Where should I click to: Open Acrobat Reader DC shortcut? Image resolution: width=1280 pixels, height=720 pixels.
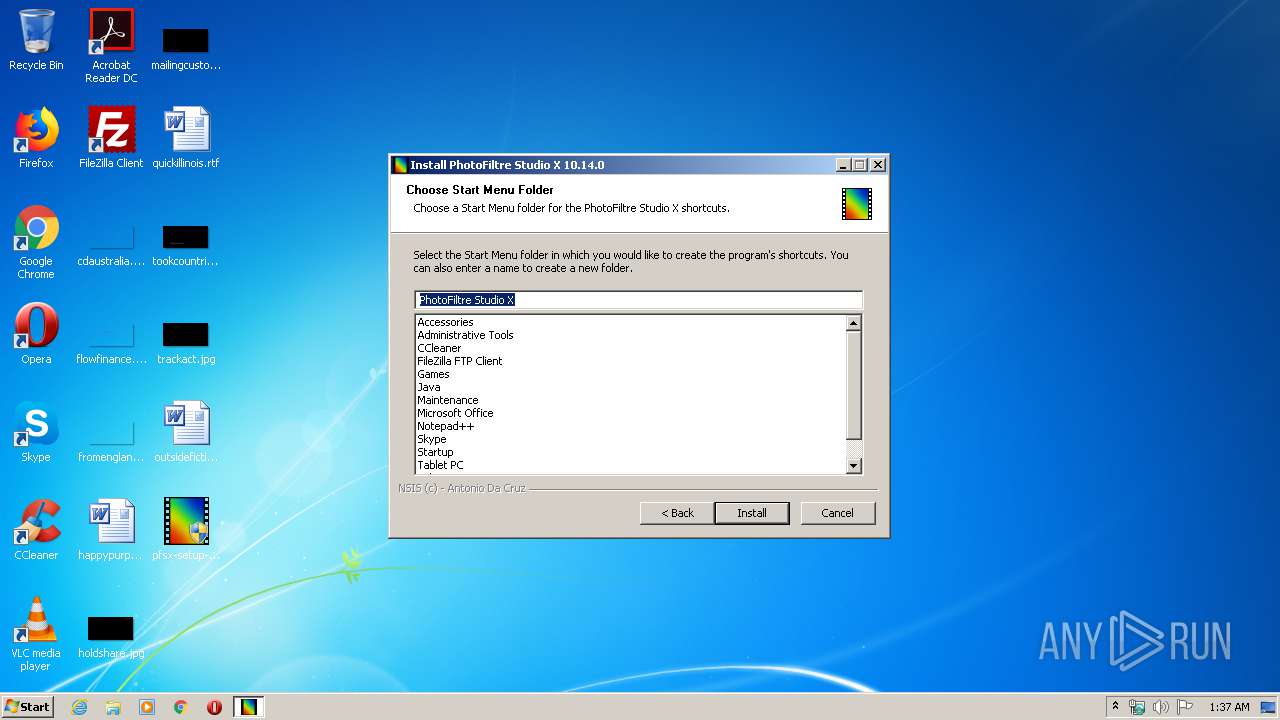tap(111, 46)
